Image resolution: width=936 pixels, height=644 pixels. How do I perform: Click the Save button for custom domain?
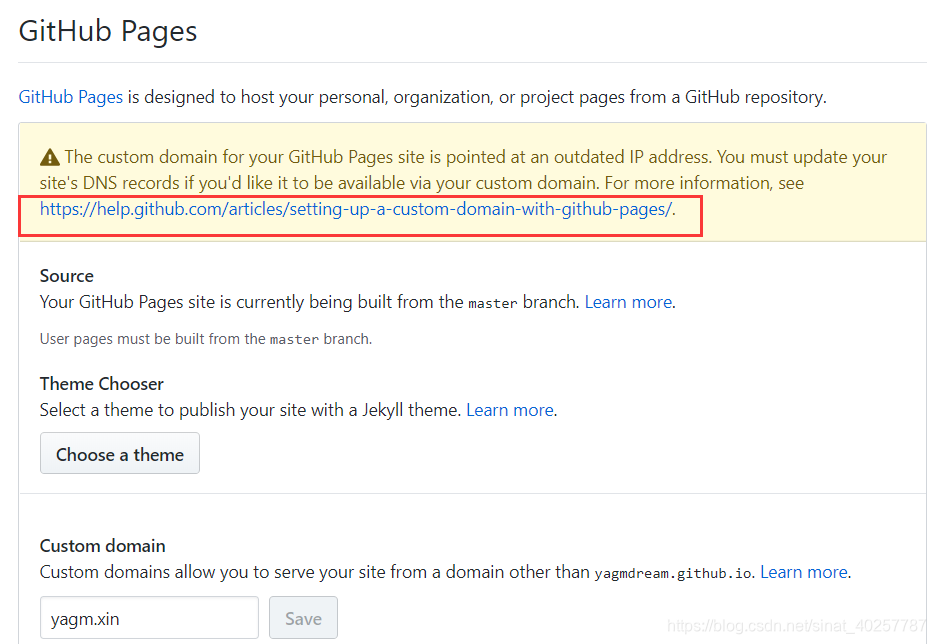303,618
